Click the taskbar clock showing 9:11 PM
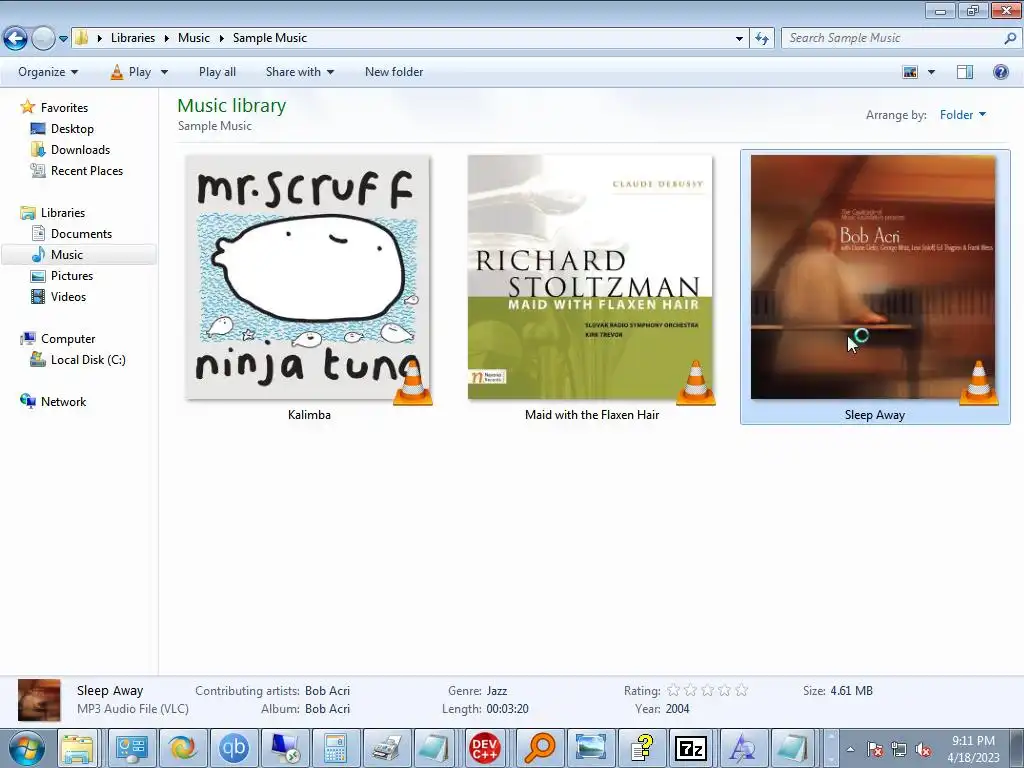The height and width of the screenshot is (768, 1024). (973, 749)
